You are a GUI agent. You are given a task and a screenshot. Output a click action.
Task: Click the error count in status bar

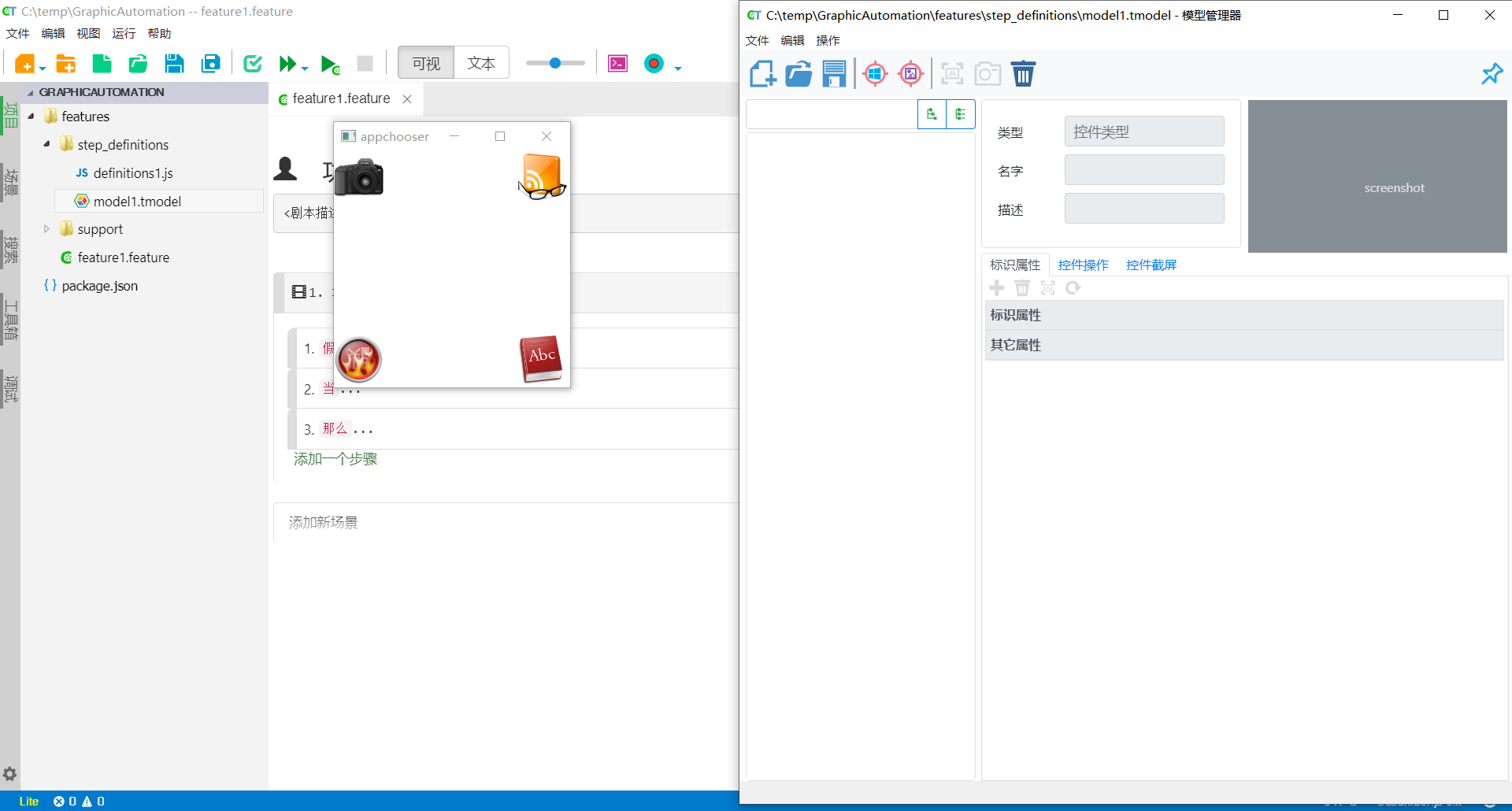pos(65,802)
